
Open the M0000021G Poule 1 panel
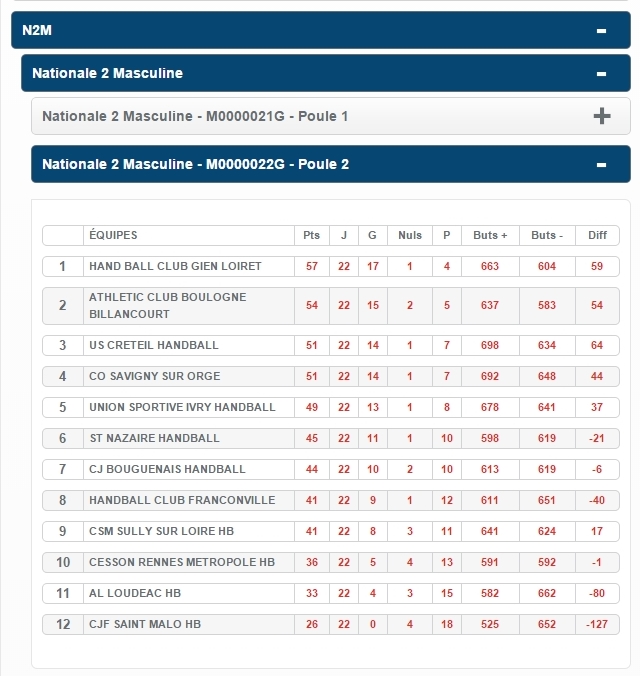pos(300,116)
